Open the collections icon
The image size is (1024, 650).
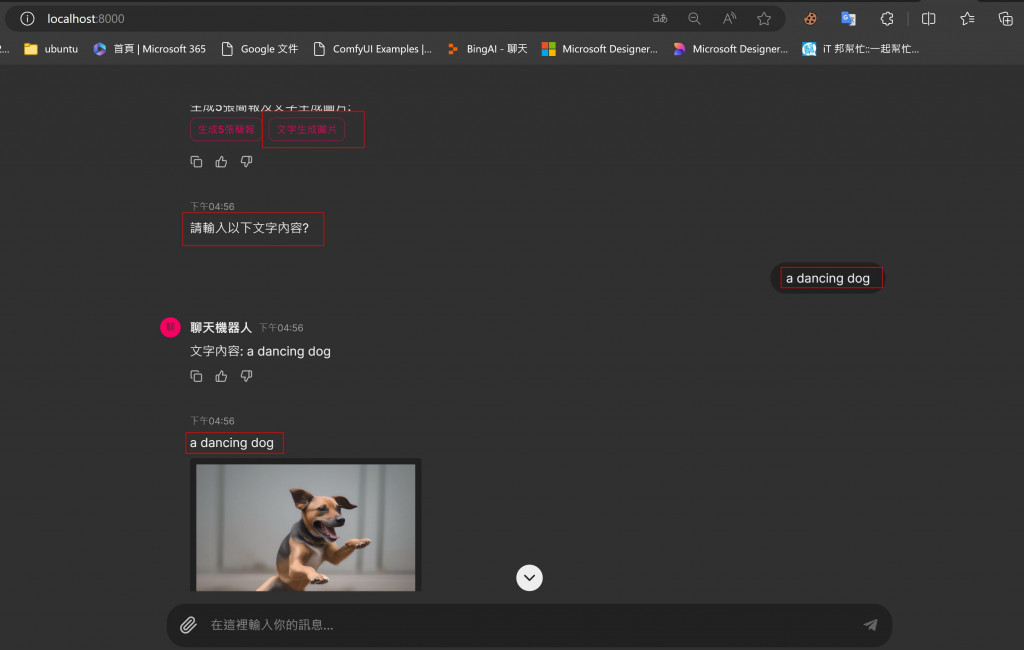(x=1005, y=18)
